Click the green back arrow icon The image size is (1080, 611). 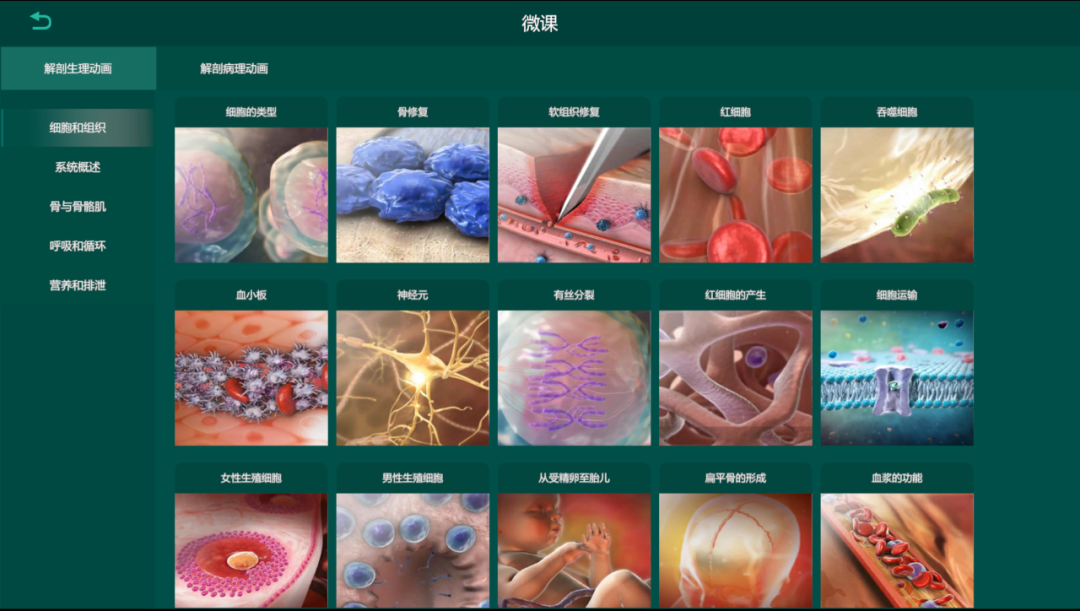click(x=41, y=21)
